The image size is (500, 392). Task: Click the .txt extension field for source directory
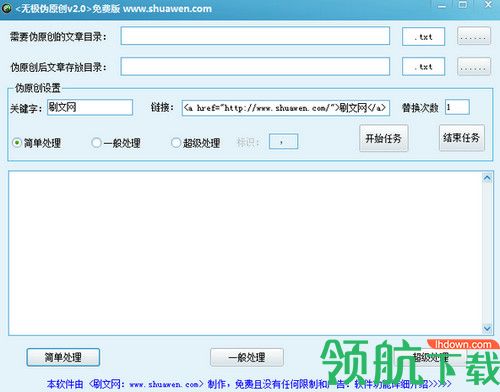[x=423, y=37]
